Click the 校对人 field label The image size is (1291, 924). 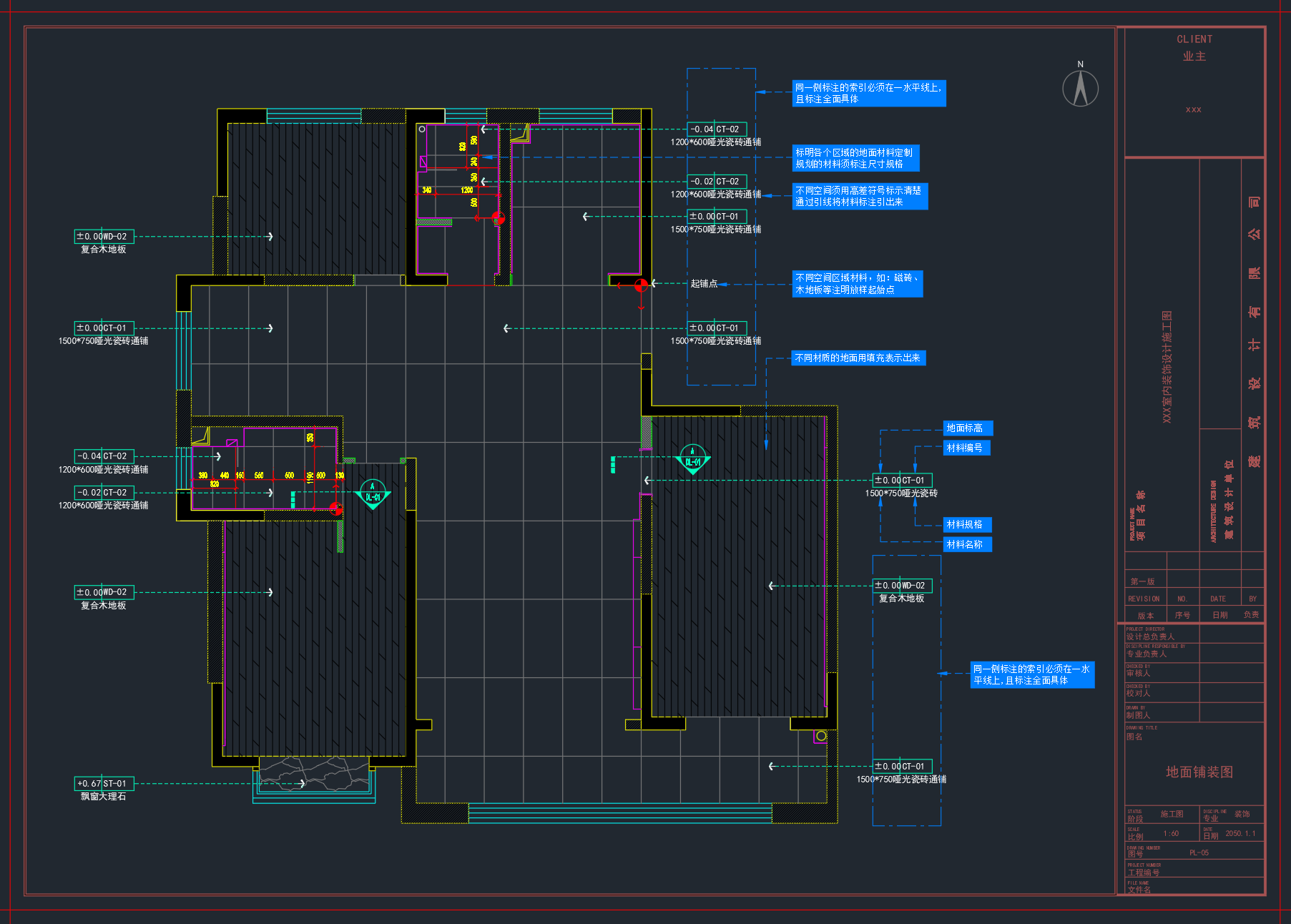click(x=1139, y=694)
